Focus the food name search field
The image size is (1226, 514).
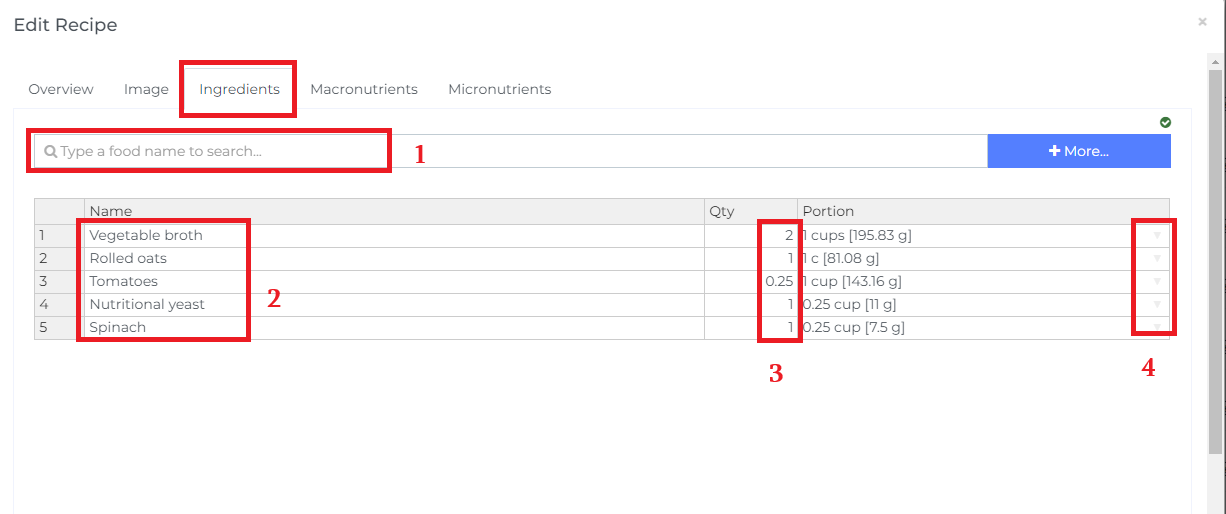pyautogui.click(x=220, y=152)
